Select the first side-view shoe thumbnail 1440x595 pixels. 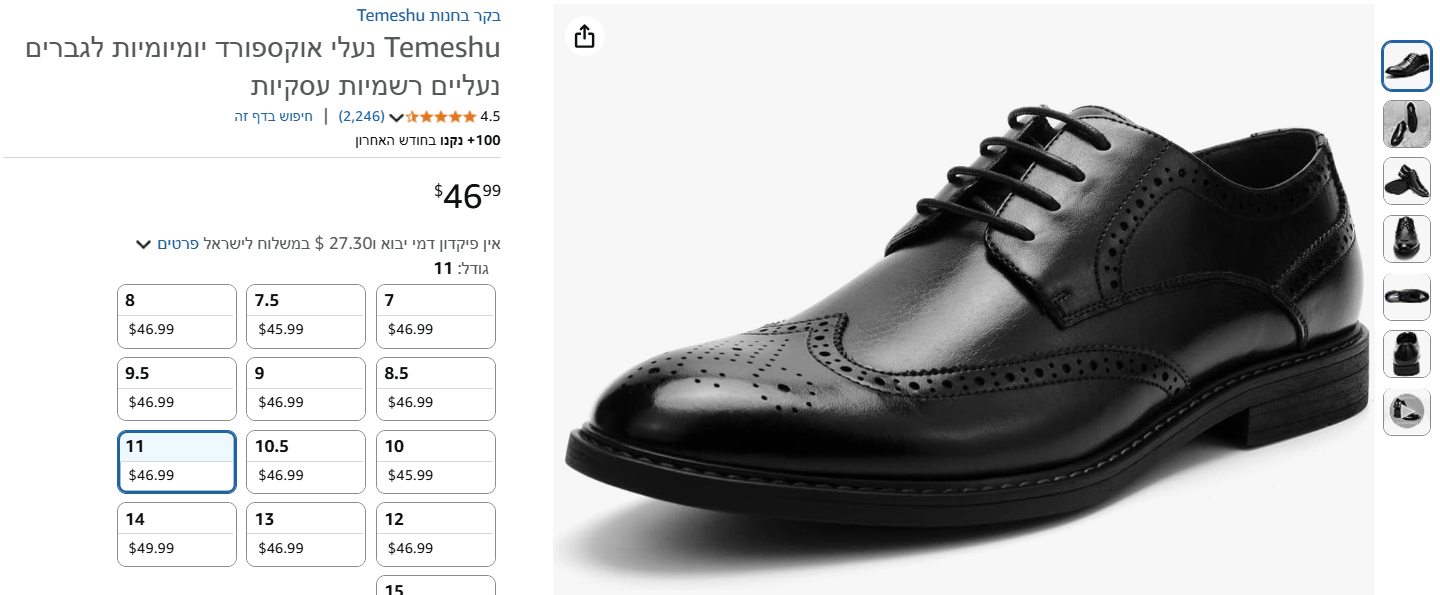1406,66
